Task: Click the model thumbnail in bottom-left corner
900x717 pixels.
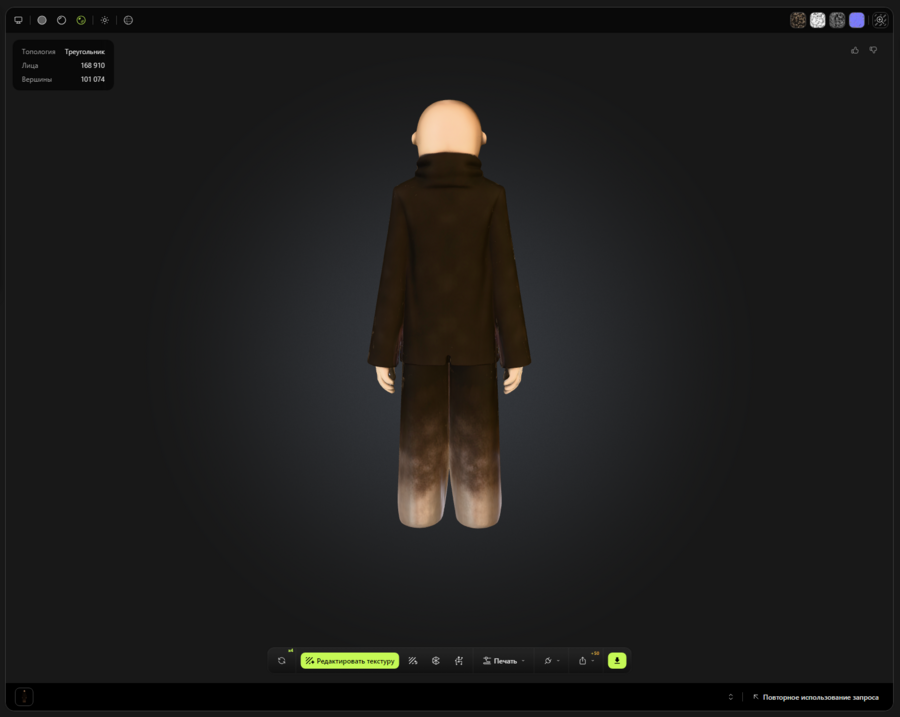Action: pyautogui.click(x=24, y=697)
